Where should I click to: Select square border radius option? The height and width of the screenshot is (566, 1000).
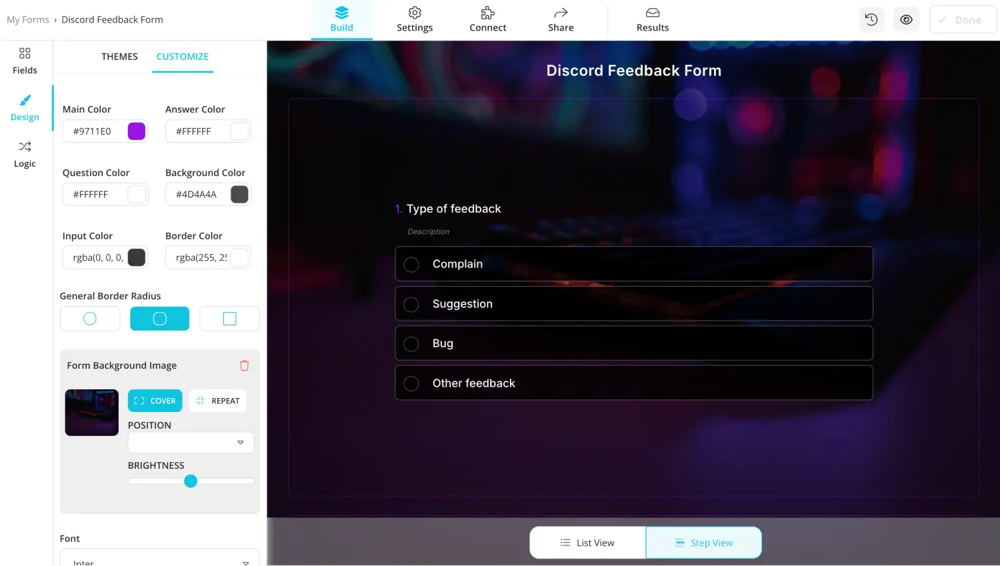pyautogui.click(x=230, y=318)
